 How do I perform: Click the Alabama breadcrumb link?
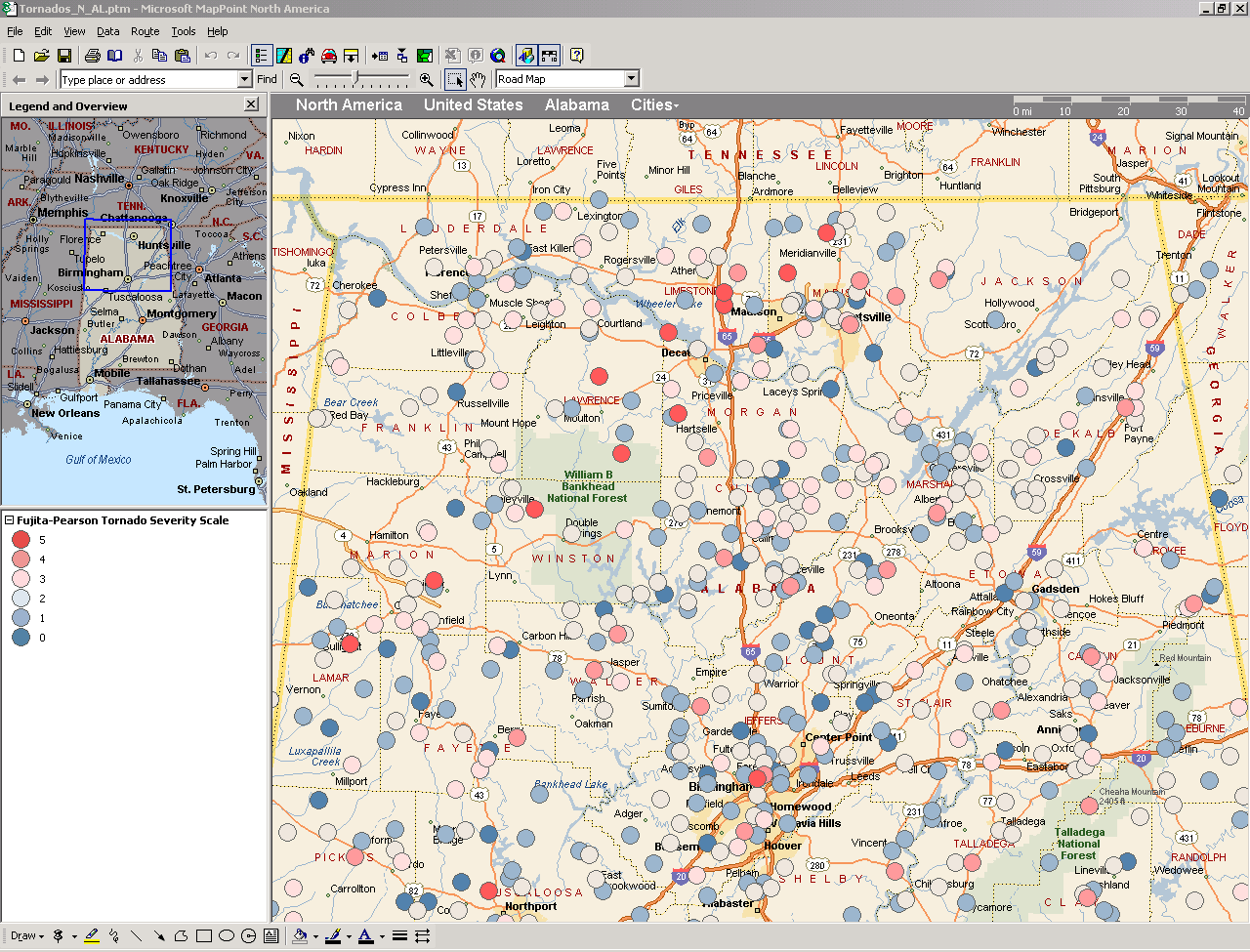[x=576, y=105]
